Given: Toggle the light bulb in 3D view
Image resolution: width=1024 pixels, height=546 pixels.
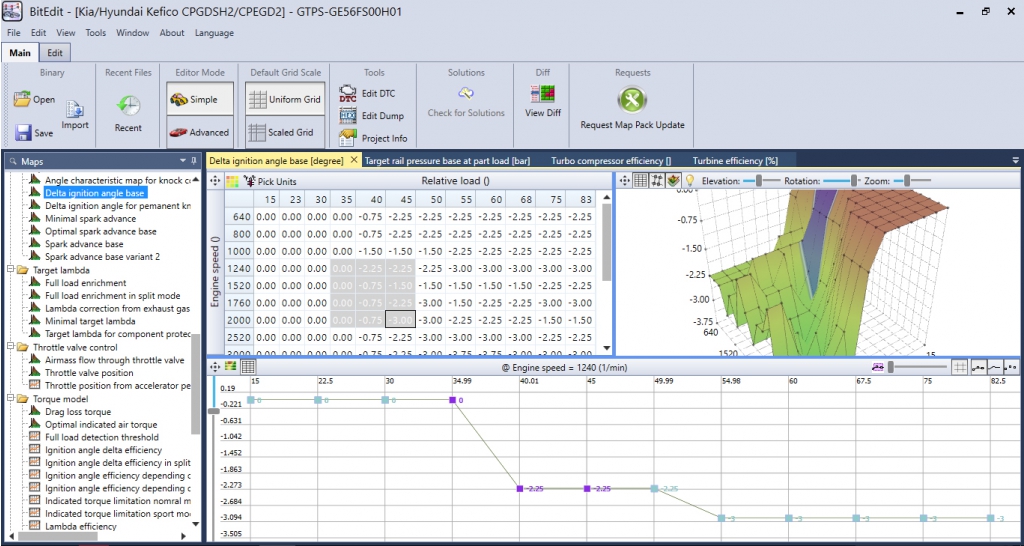Looking at the screenshot, I should [689, 180].
